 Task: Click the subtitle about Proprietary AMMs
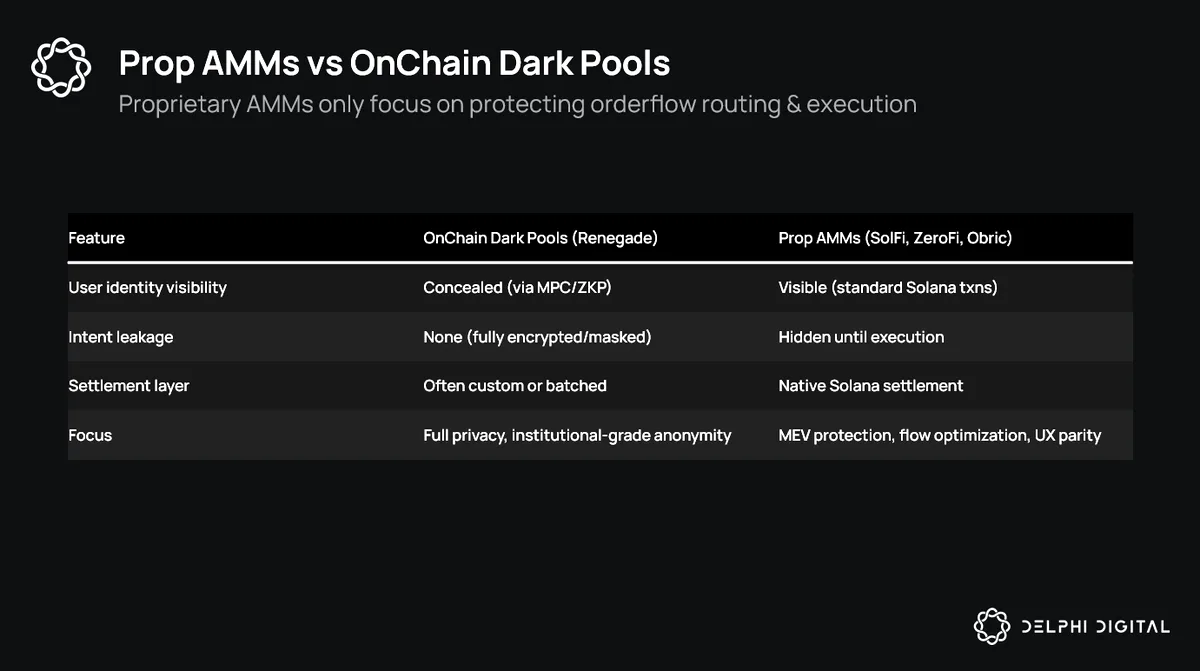517,104
